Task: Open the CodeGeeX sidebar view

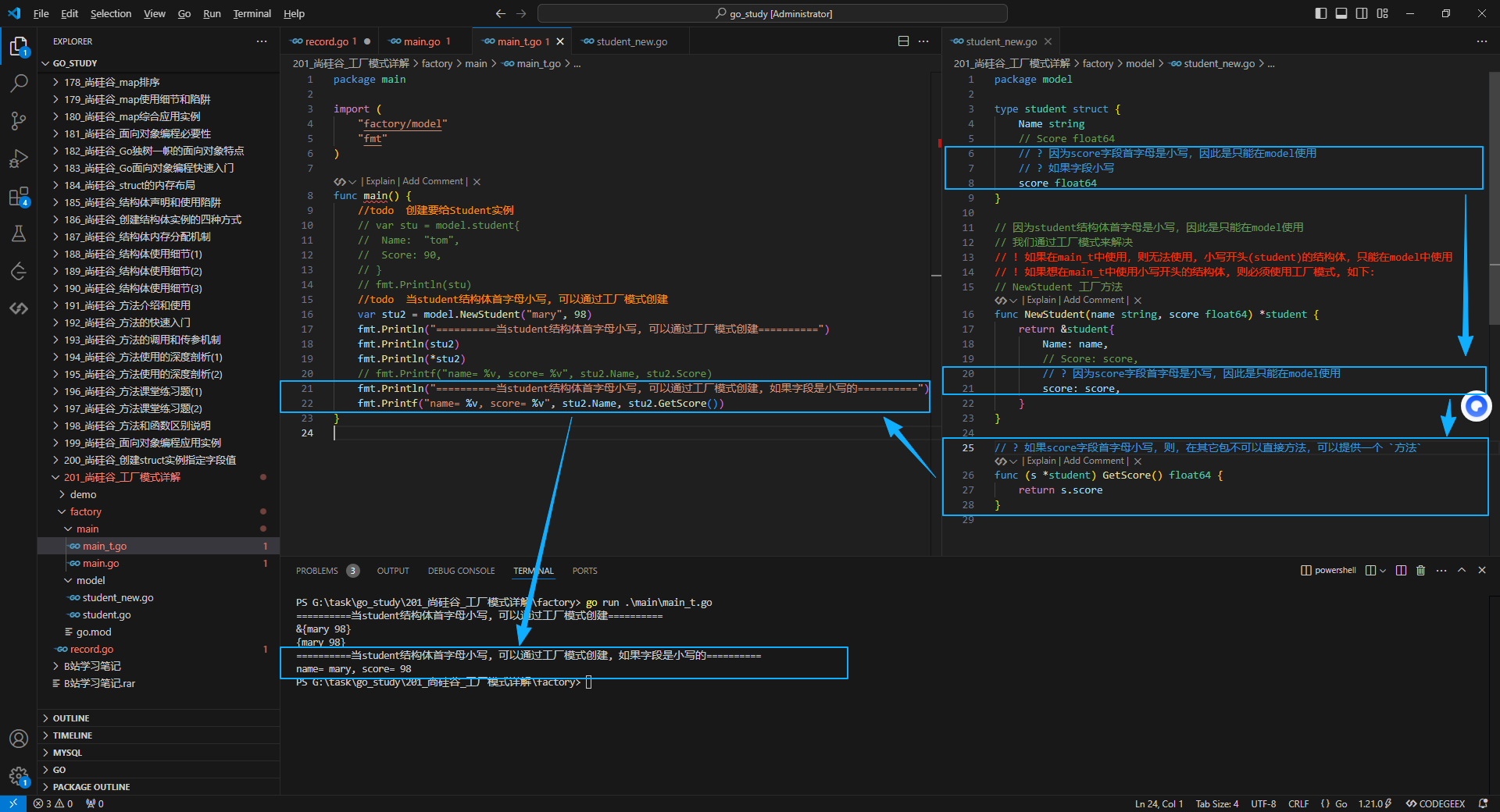Action: tap(19, 308)
